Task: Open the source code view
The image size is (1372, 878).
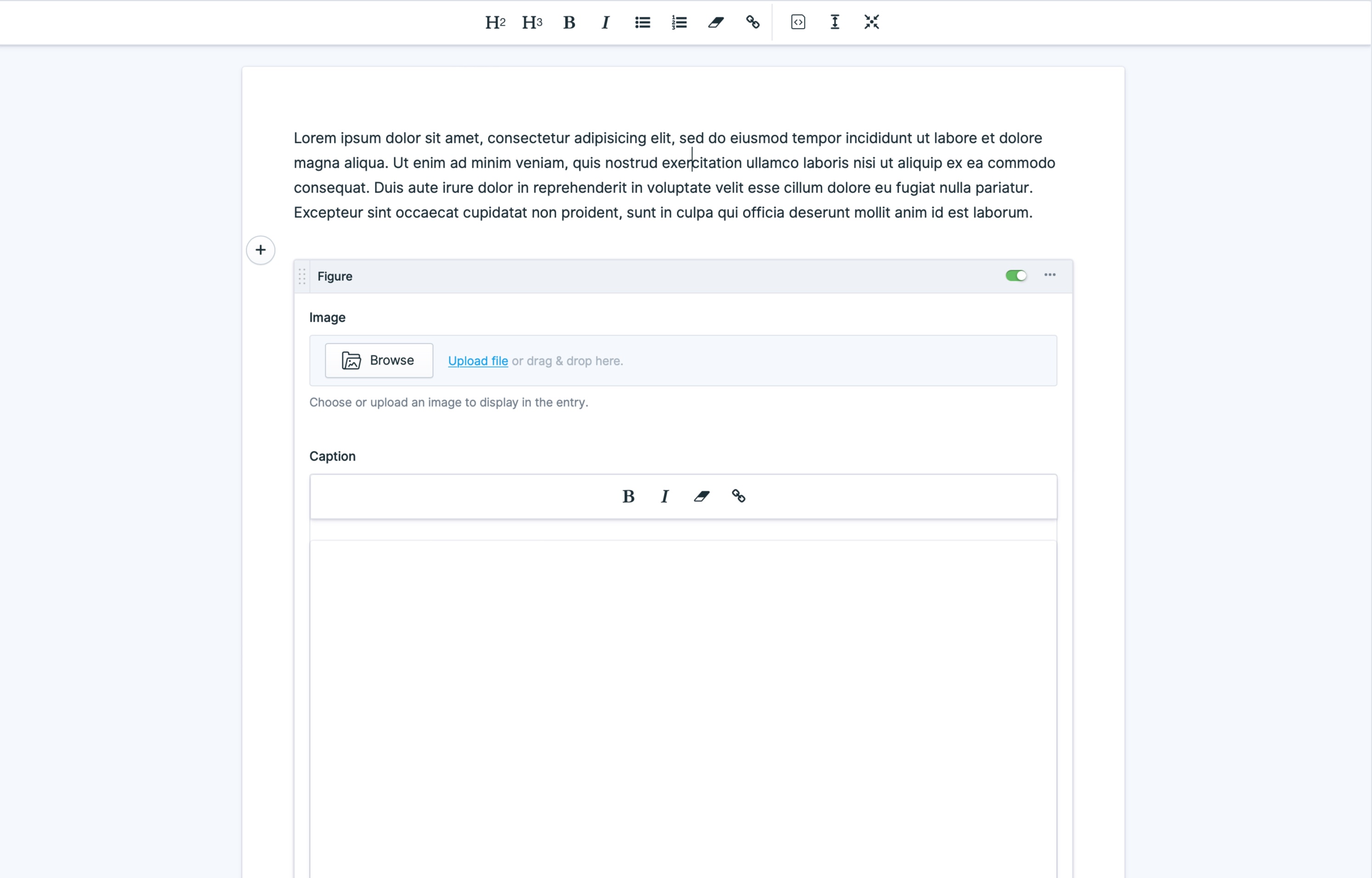Action: (x=797, y=22)
